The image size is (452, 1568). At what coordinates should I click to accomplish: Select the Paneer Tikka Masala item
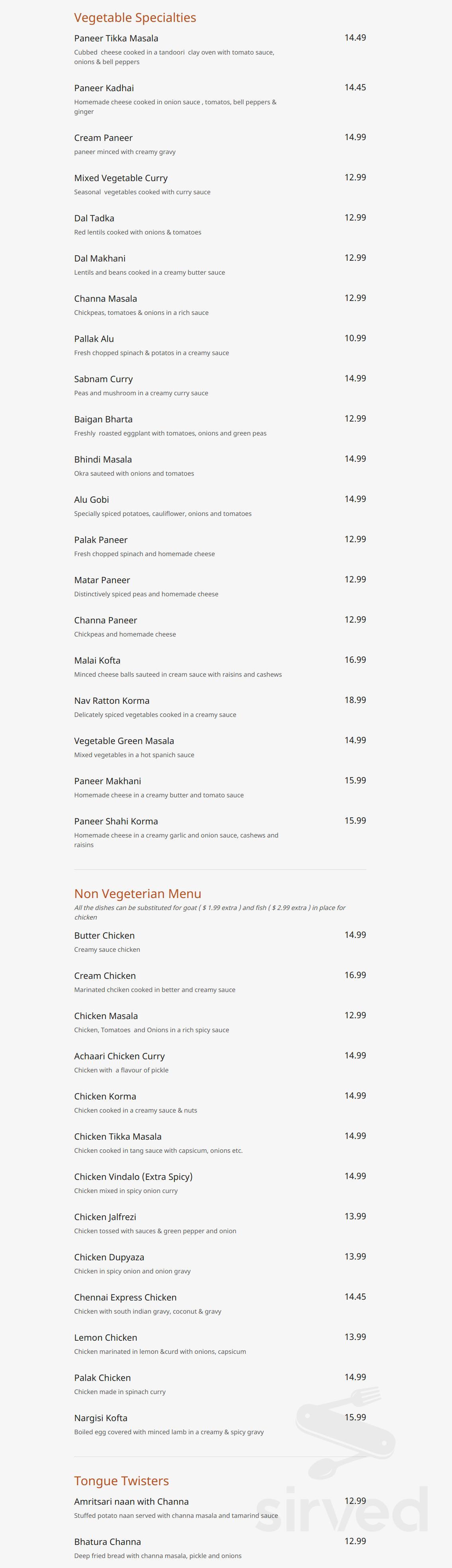pyautogui.click(x=116, y=38)
